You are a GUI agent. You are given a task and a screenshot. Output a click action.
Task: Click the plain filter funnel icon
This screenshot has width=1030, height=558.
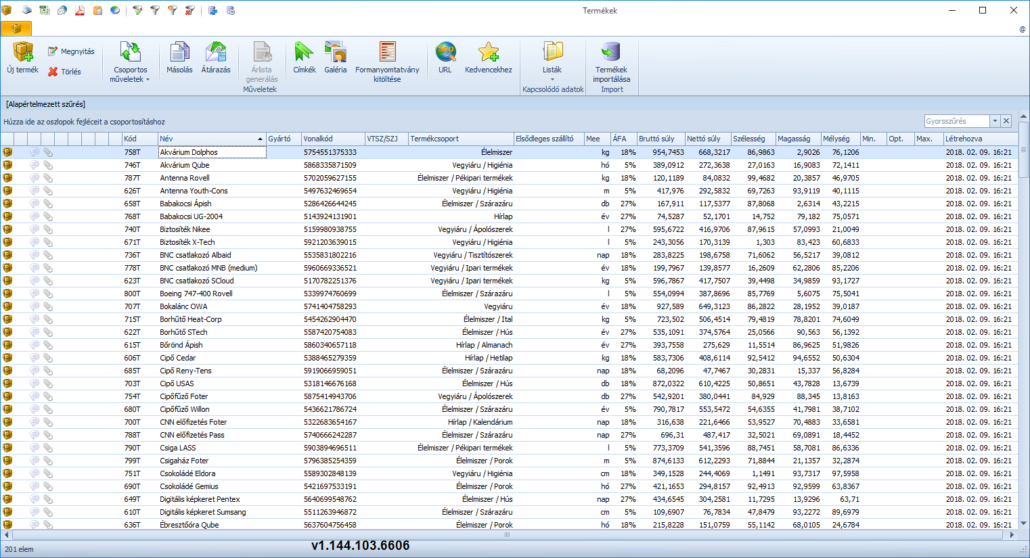coord(155,11)
